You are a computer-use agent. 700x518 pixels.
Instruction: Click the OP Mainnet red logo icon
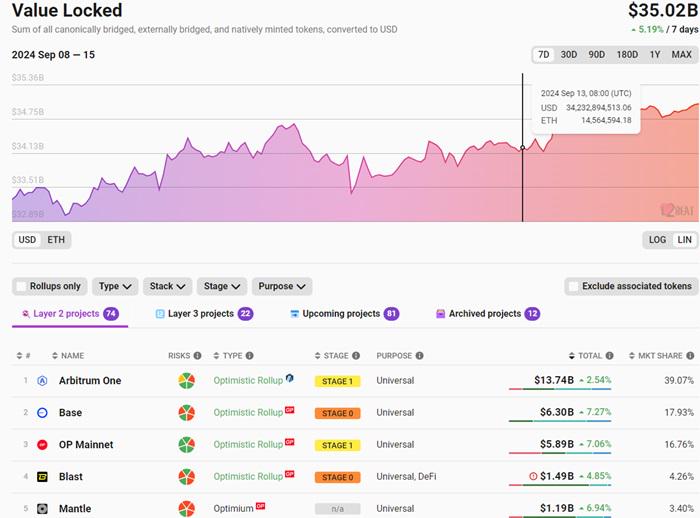pyautogui.click(x=43, y=445)
